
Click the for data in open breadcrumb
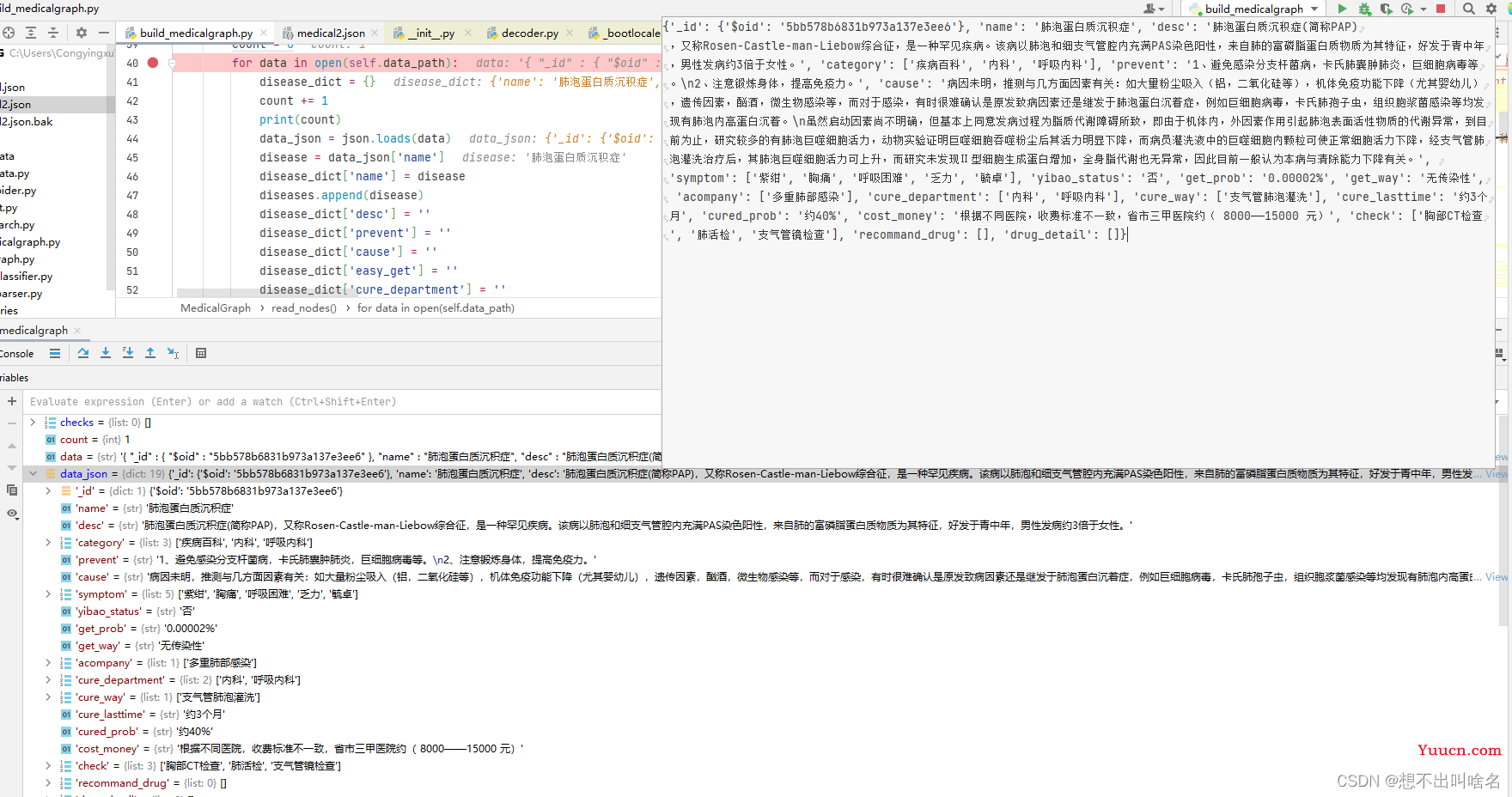click(436, 308)
